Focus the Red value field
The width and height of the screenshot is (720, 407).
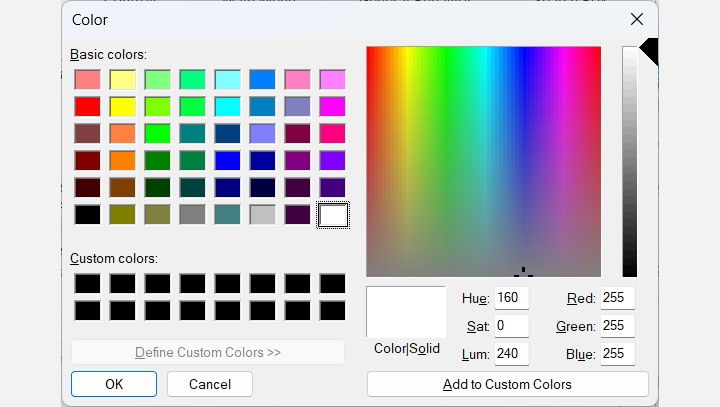[617, 298]
